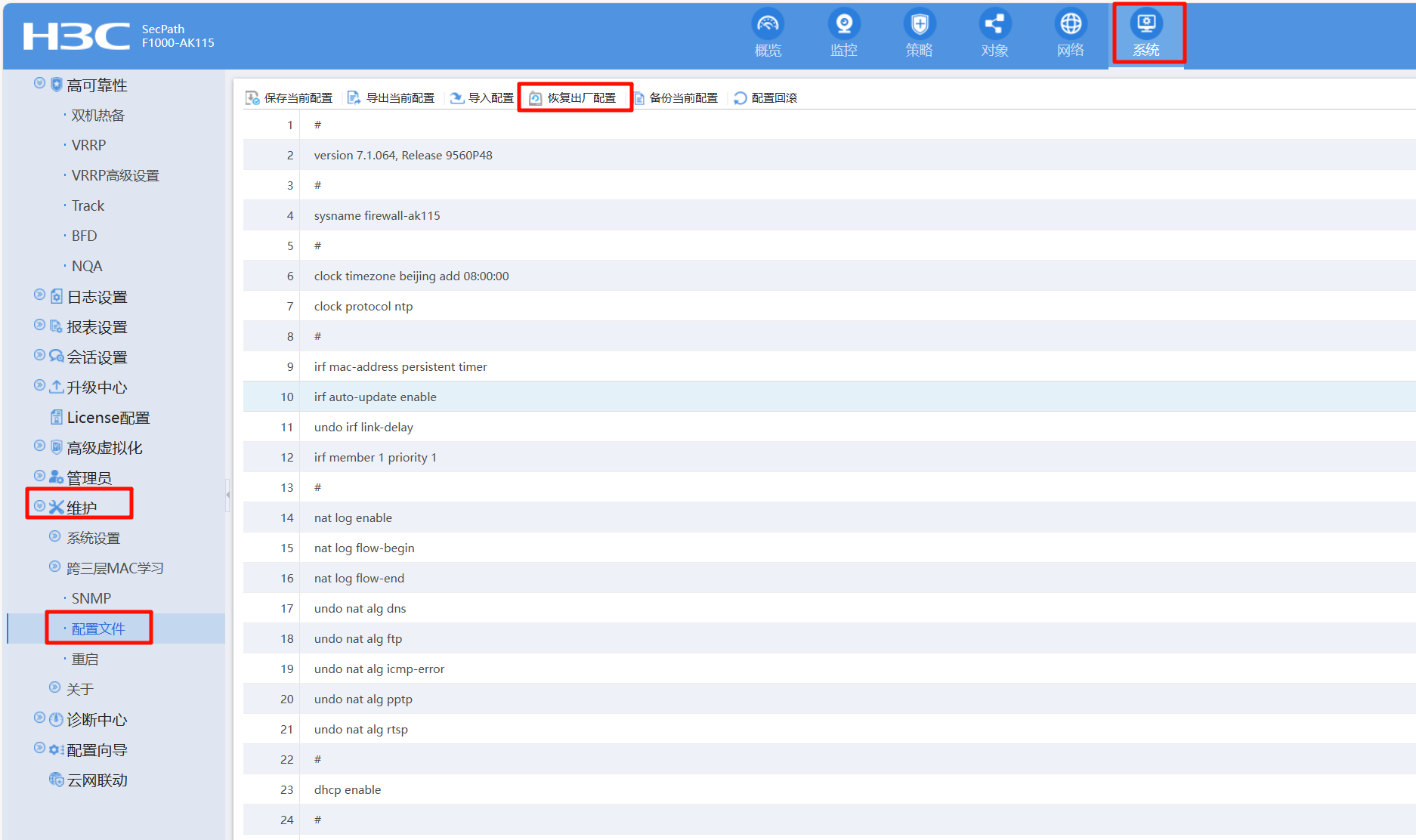Collapse the 维护 section
This screenshot has height=840, width=1416.
coord(39,506)
